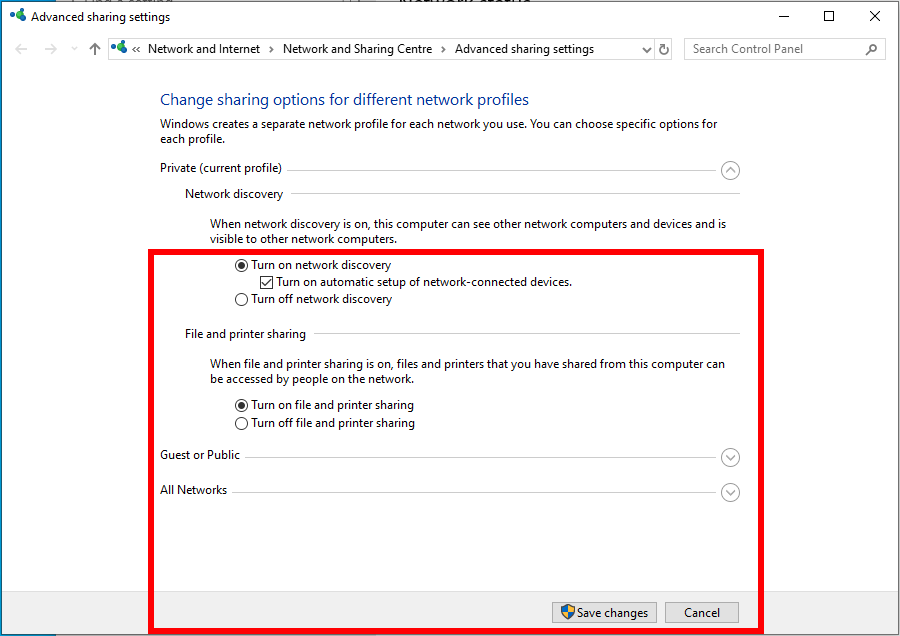Collapse the Private profile section

click(x=730, y=170)
